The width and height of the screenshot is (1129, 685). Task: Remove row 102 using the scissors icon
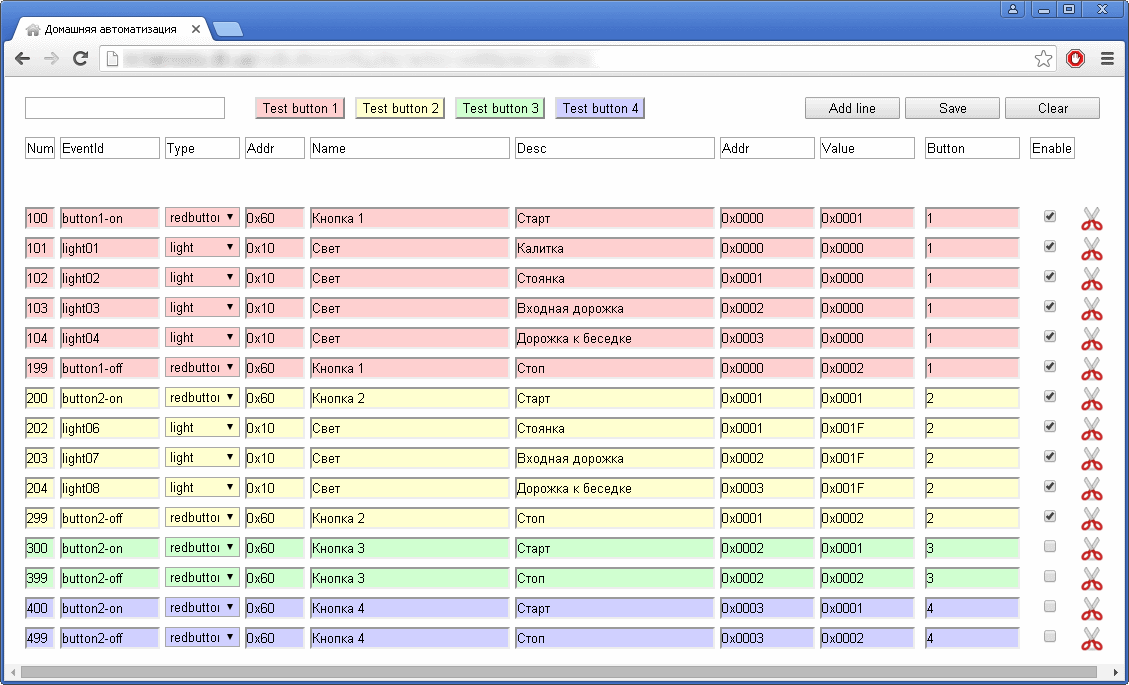1092,279
